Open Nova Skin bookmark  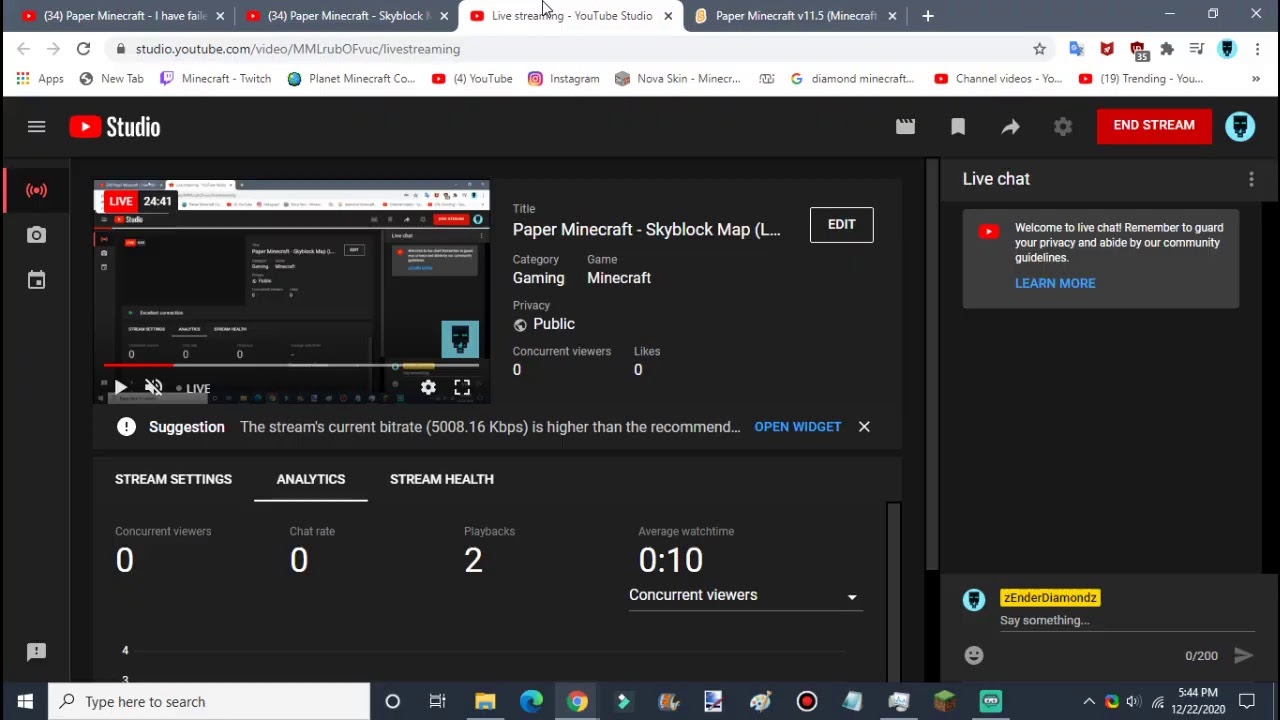677,79
